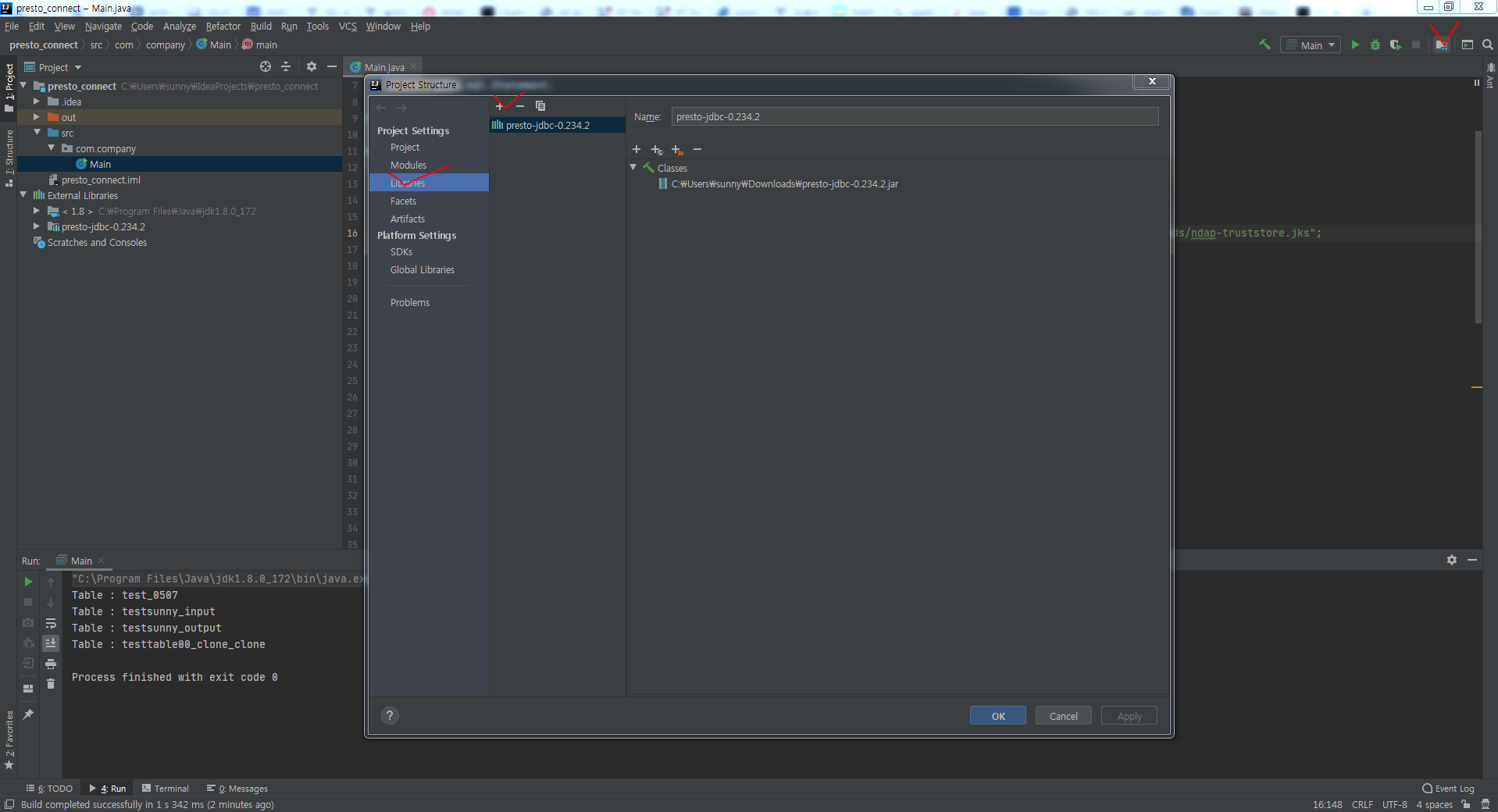1498x812 pixels.
Task: Click the locate file target icon in Project panel
Action: click(x=266, y=67)
